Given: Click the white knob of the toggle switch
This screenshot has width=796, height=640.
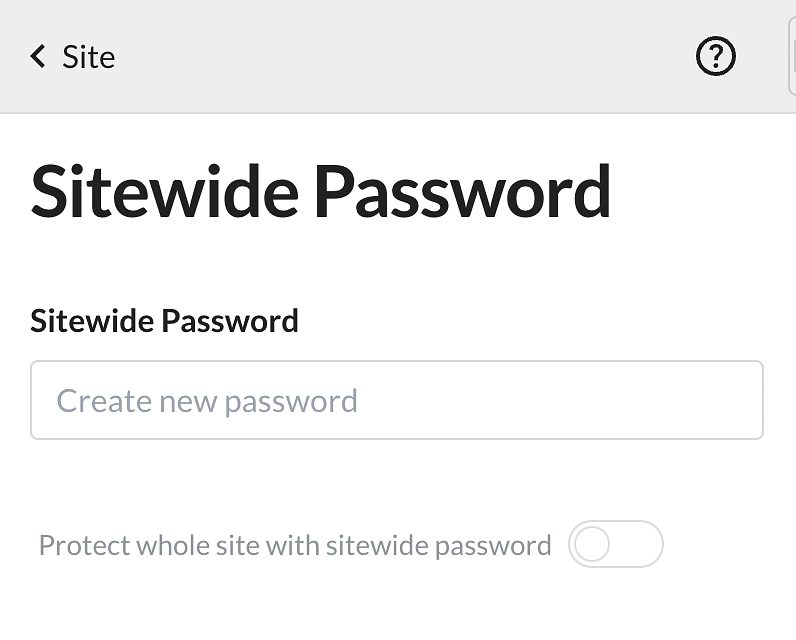Looking at the screenshot, I should (x=592, y=545).
